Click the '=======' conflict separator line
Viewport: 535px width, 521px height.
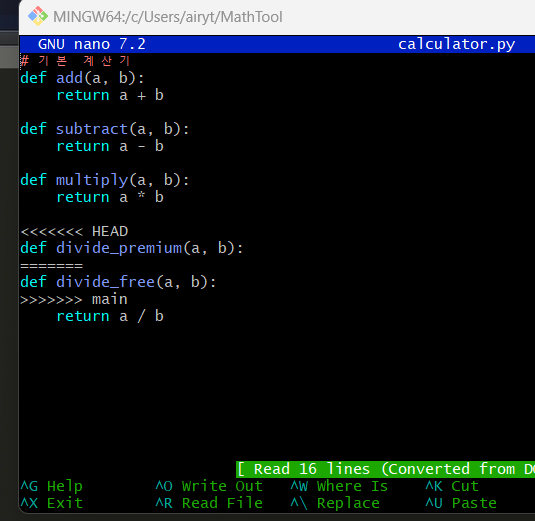[x=52, y=265]
